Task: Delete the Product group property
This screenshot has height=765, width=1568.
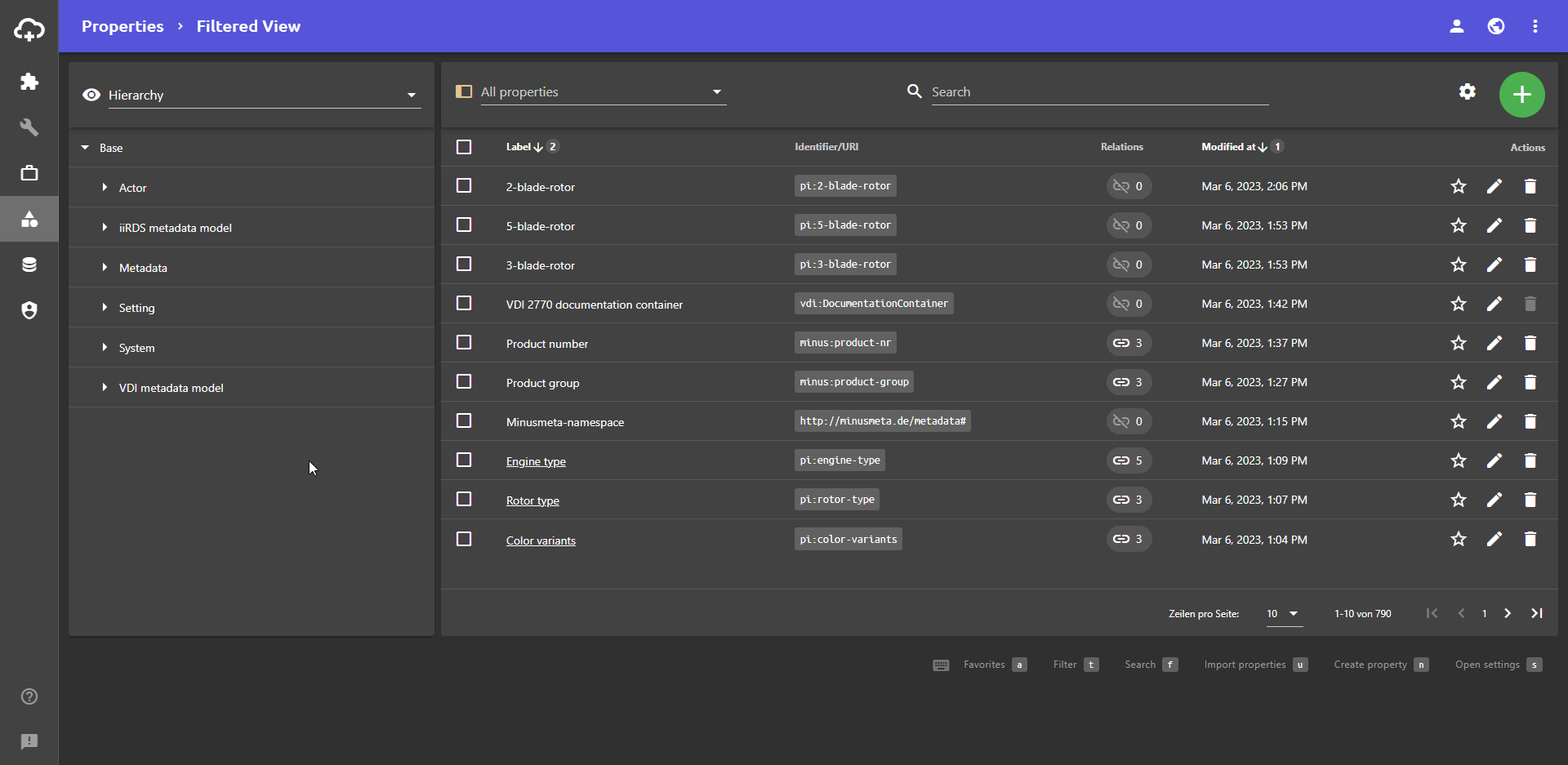Action: coord(1530,382)
